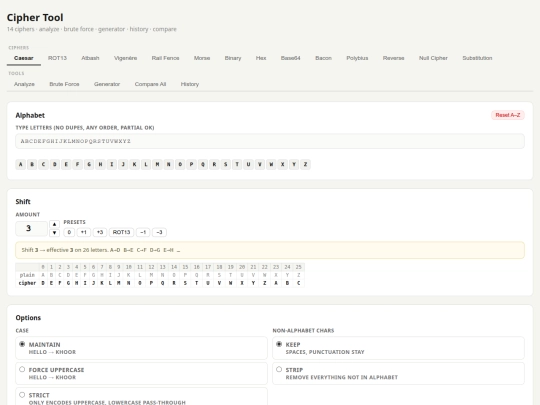Apply the −3 shift preset
Screen dimensions: 540x405
[x=159, y=232]
